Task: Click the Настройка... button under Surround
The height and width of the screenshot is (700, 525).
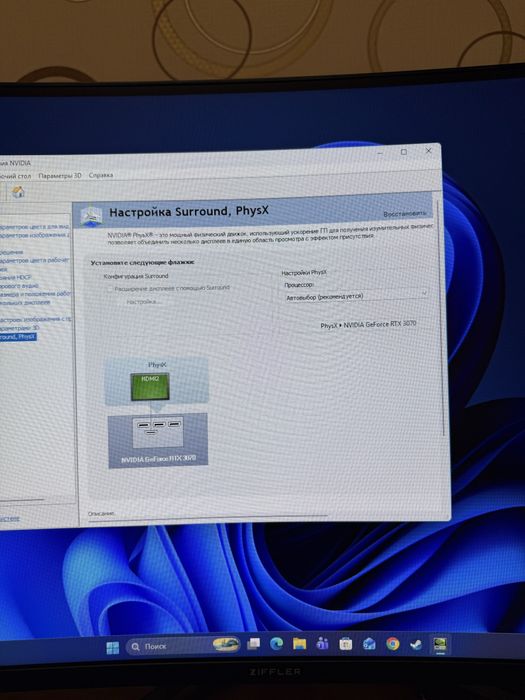Action: (x=144, y=302)
